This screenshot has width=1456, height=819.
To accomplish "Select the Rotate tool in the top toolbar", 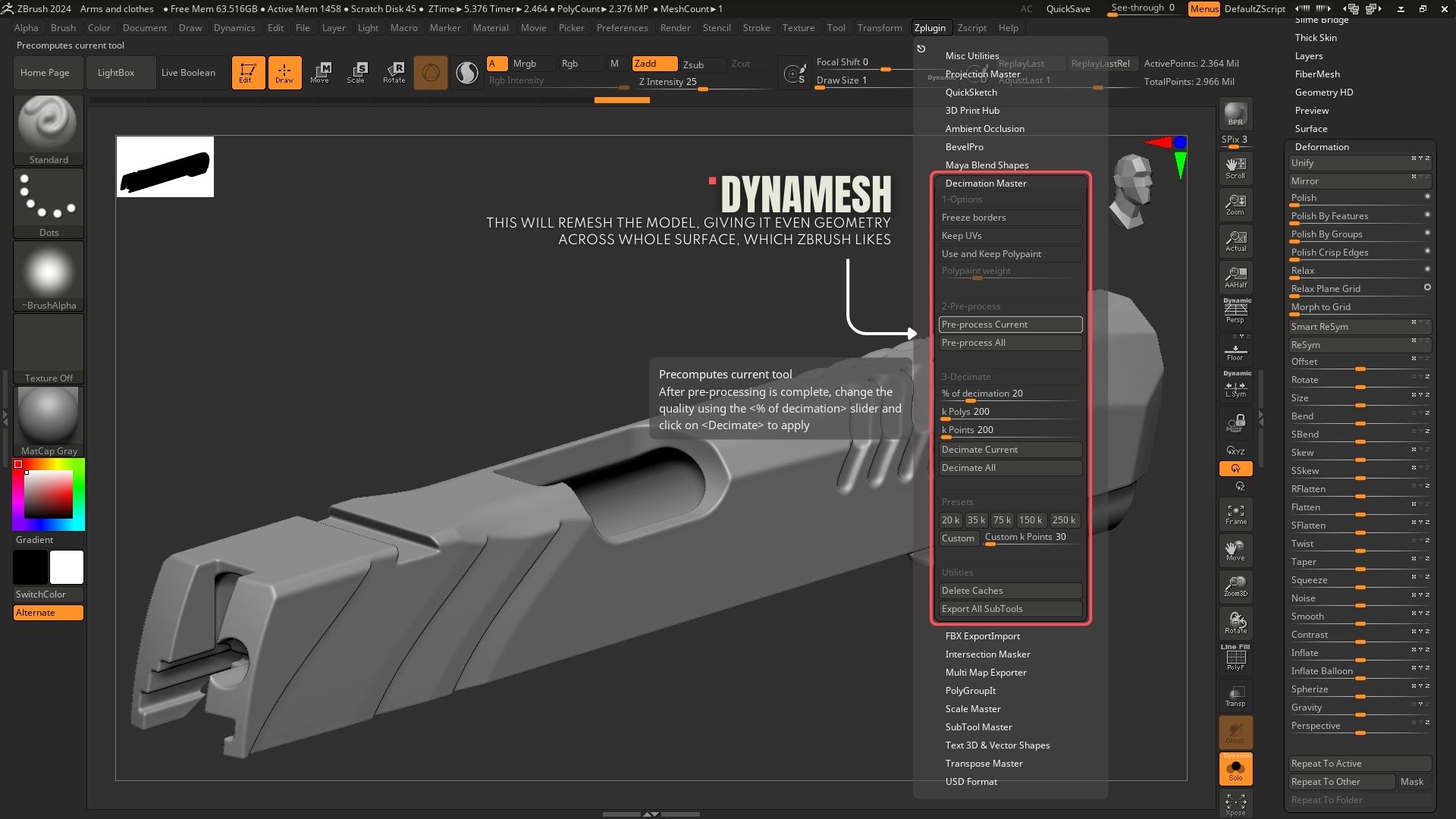I will 394,72.
